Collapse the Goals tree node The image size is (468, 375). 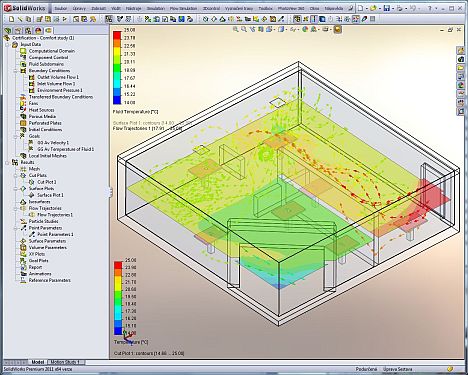coord(15,136)
